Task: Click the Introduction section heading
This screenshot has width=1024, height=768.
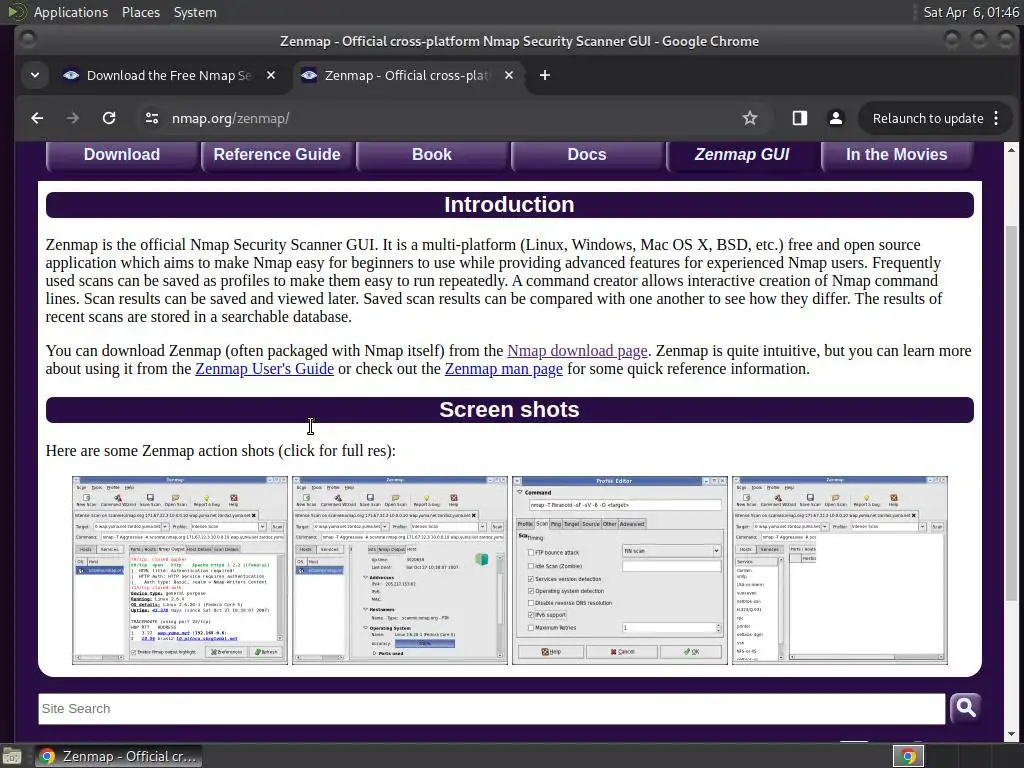Action: coord(509,204)
